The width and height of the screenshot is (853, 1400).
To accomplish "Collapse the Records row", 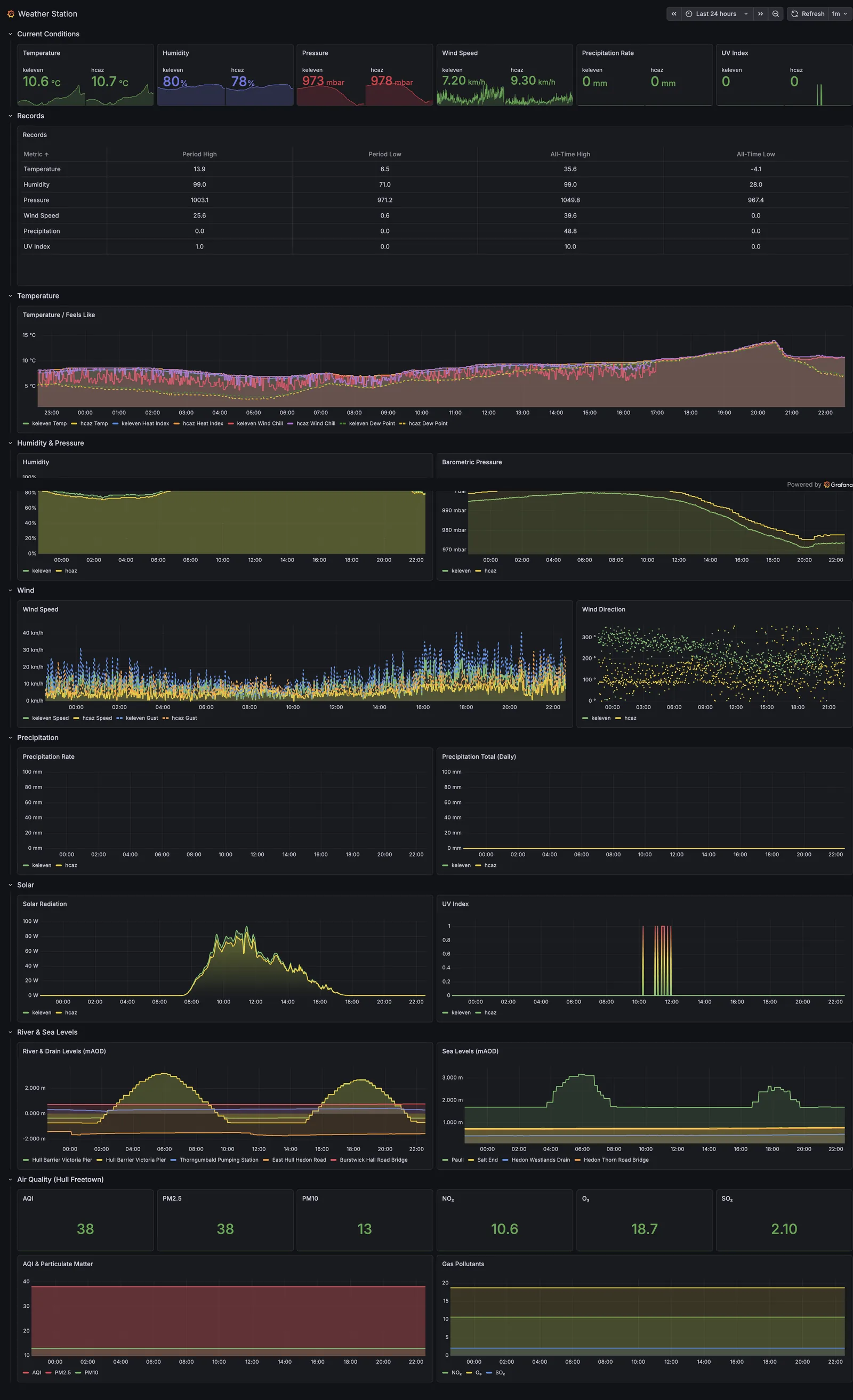I will tap(10, 116).
